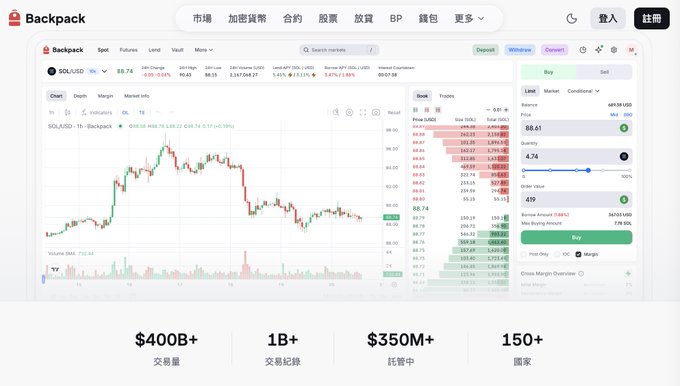The height and width of the screenshot is (386, 680).
Task: Click the black SOL icon in Quantity field
Action: coord(624,157)
